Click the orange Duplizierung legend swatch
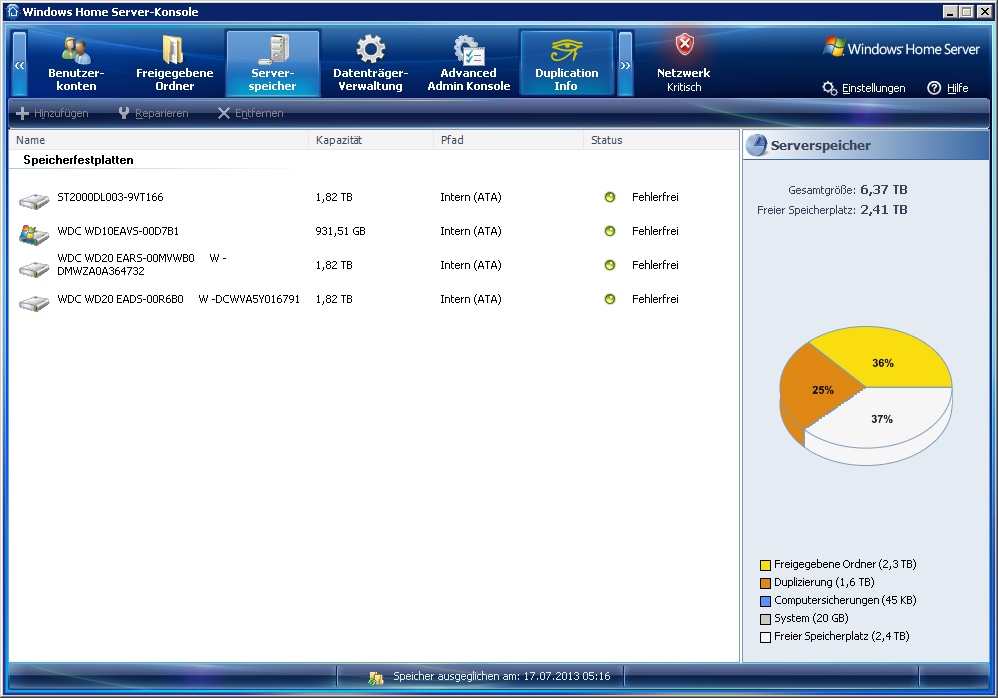Screen dimensions: 998x698 click(x=765, y=583)
